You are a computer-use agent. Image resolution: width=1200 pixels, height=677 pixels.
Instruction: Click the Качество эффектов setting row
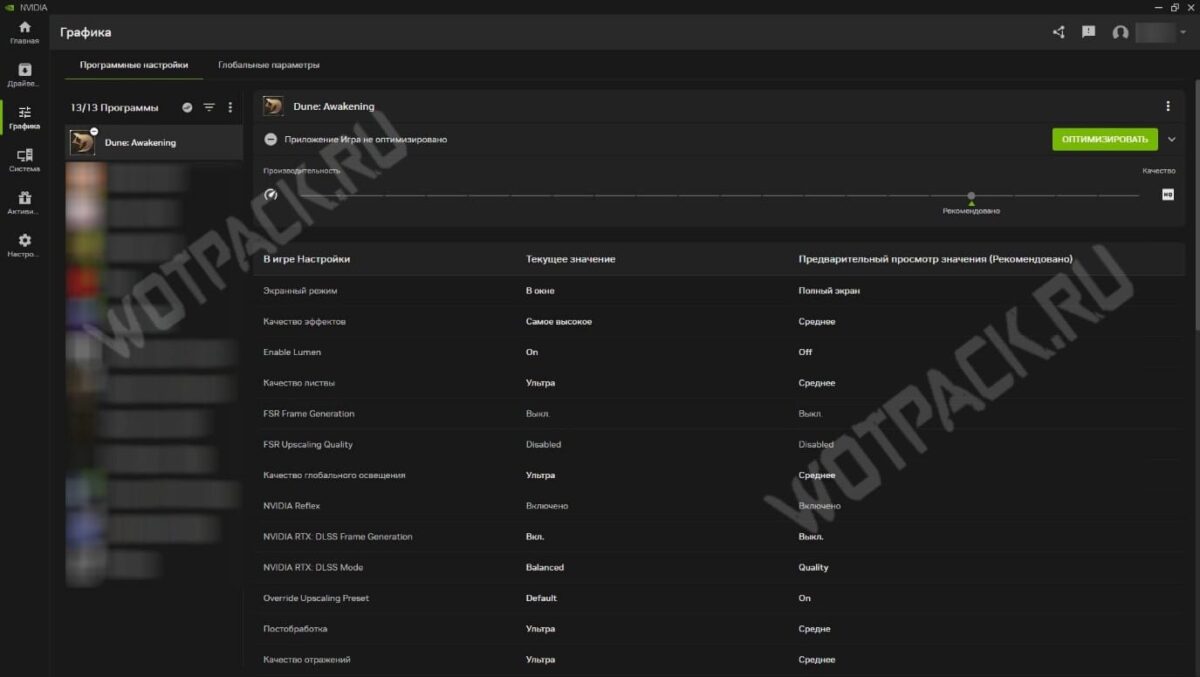(718, 322)
